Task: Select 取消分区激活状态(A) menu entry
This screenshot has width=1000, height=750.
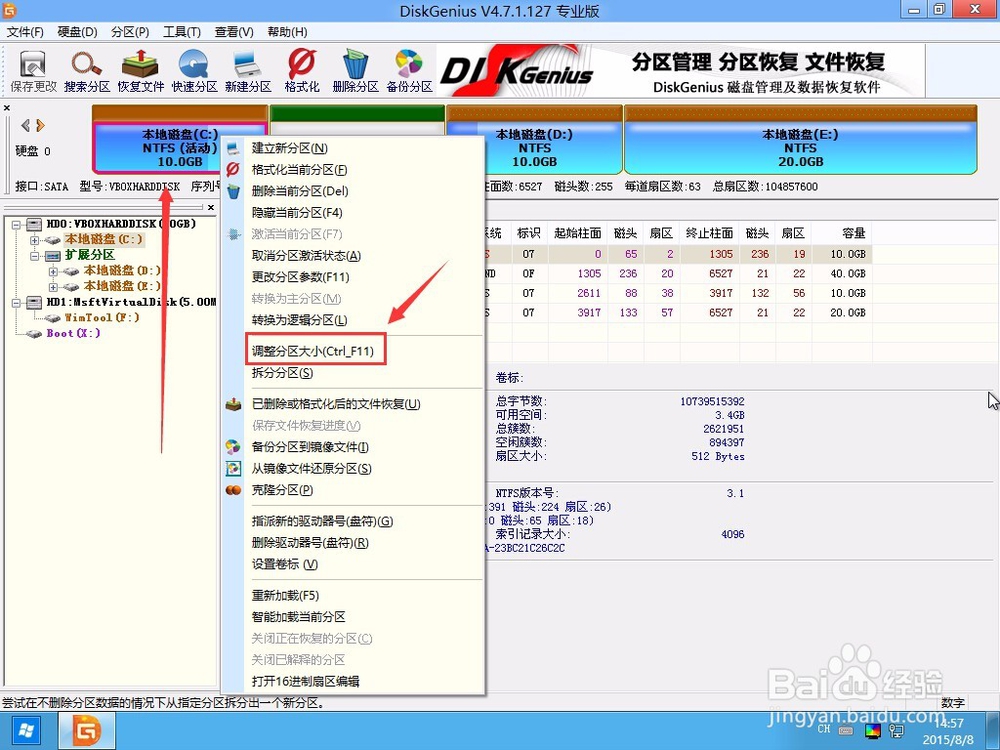Action: [306, 256]
